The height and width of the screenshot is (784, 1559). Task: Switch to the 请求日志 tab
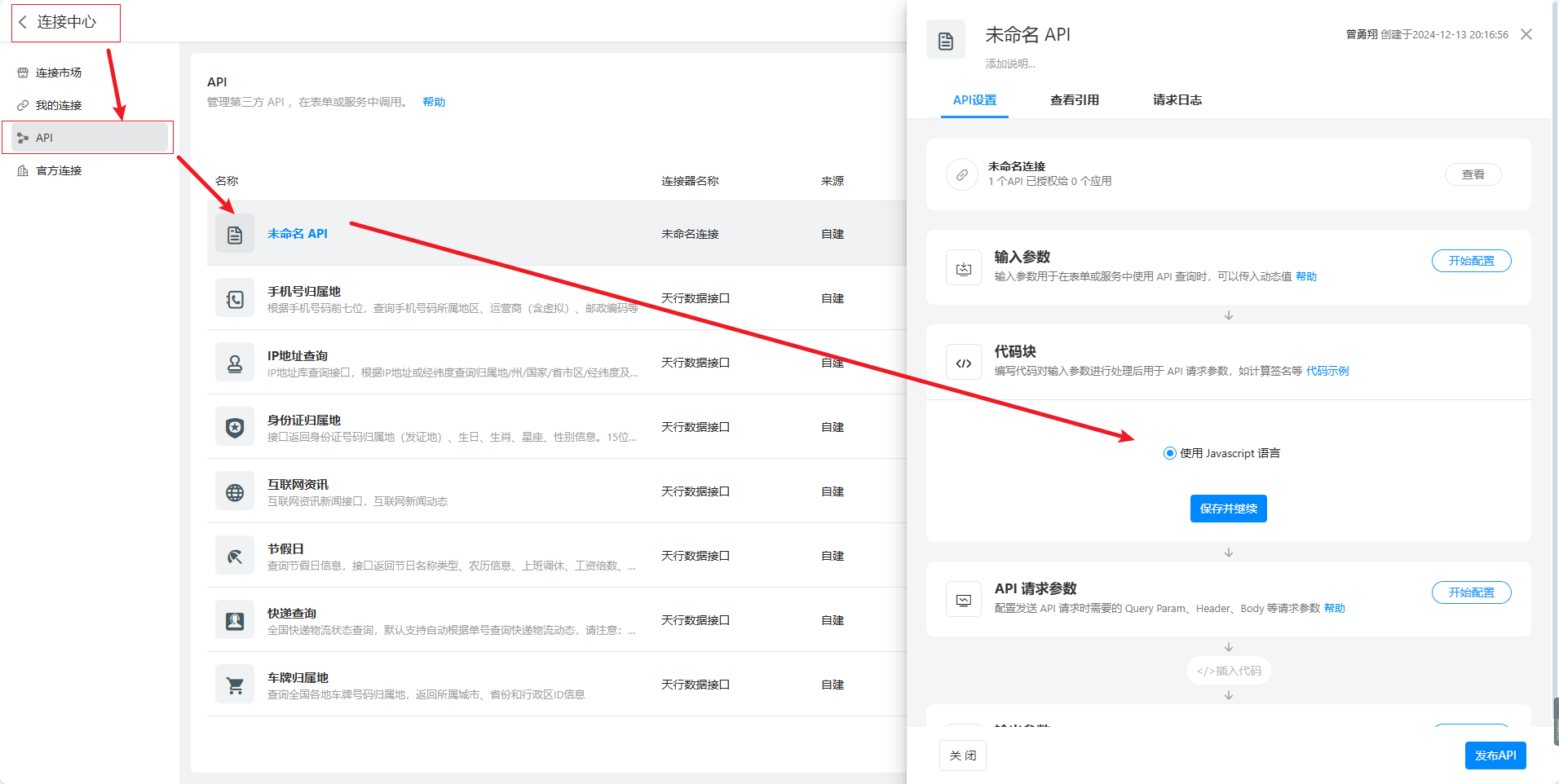[1177, 100]
